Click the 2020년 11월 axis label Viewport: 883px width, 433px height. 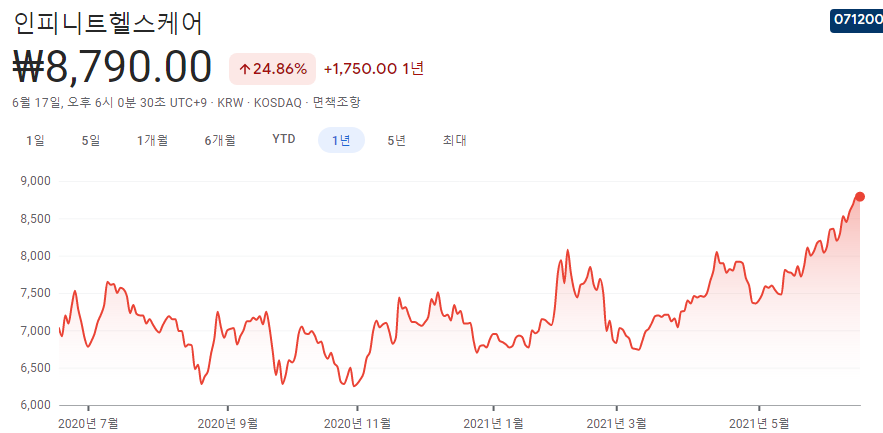click(x=357, y=423)
